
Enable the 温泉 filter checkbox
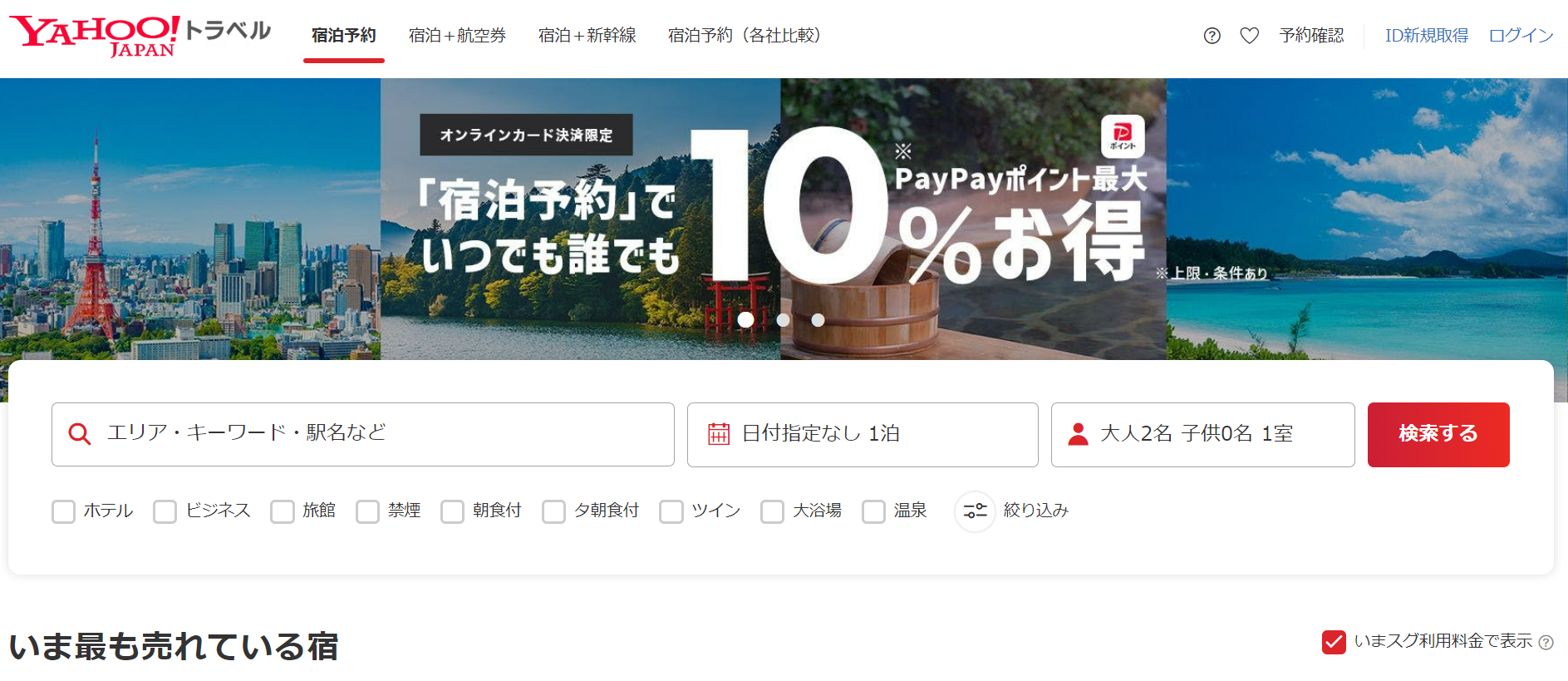click(x=873, y=511)
